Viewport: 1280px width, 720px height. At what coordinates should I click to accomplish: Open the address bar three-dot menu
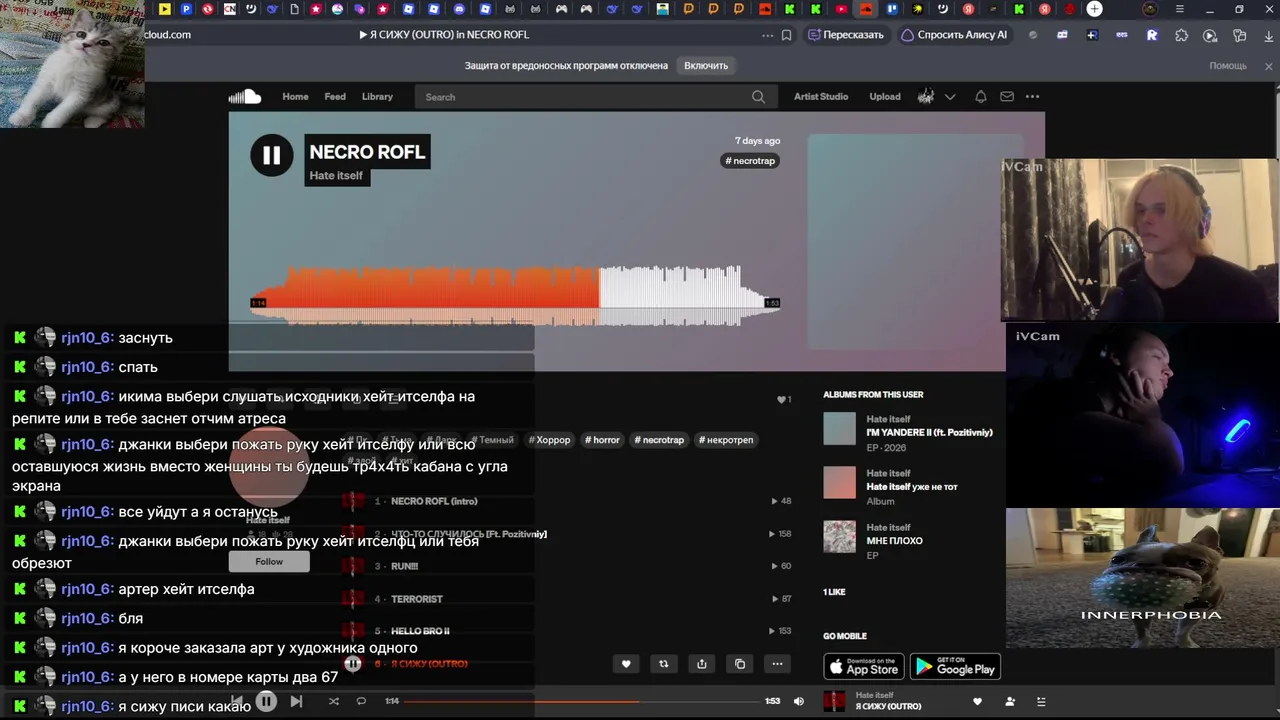[767, 35]
